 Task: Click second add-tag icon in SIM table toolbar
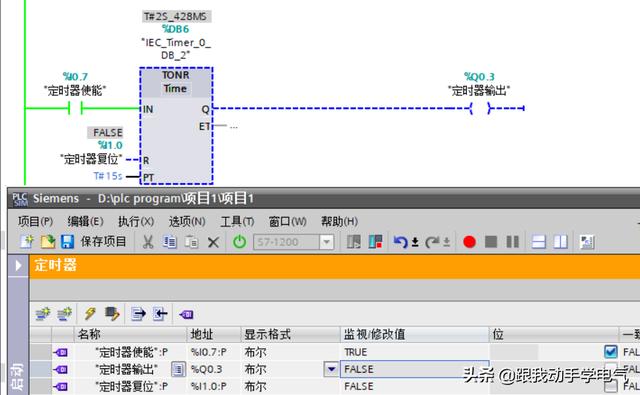pos(64,314)
